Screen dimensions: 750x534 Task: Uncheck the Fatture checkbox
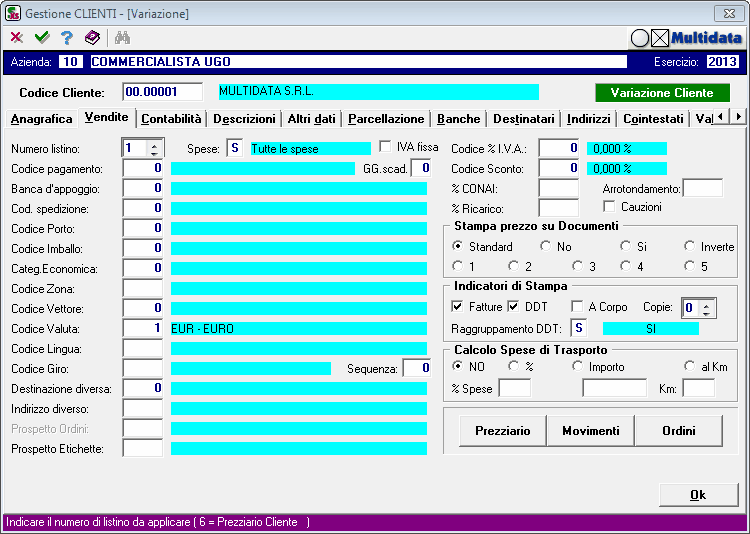pos(457,306)
